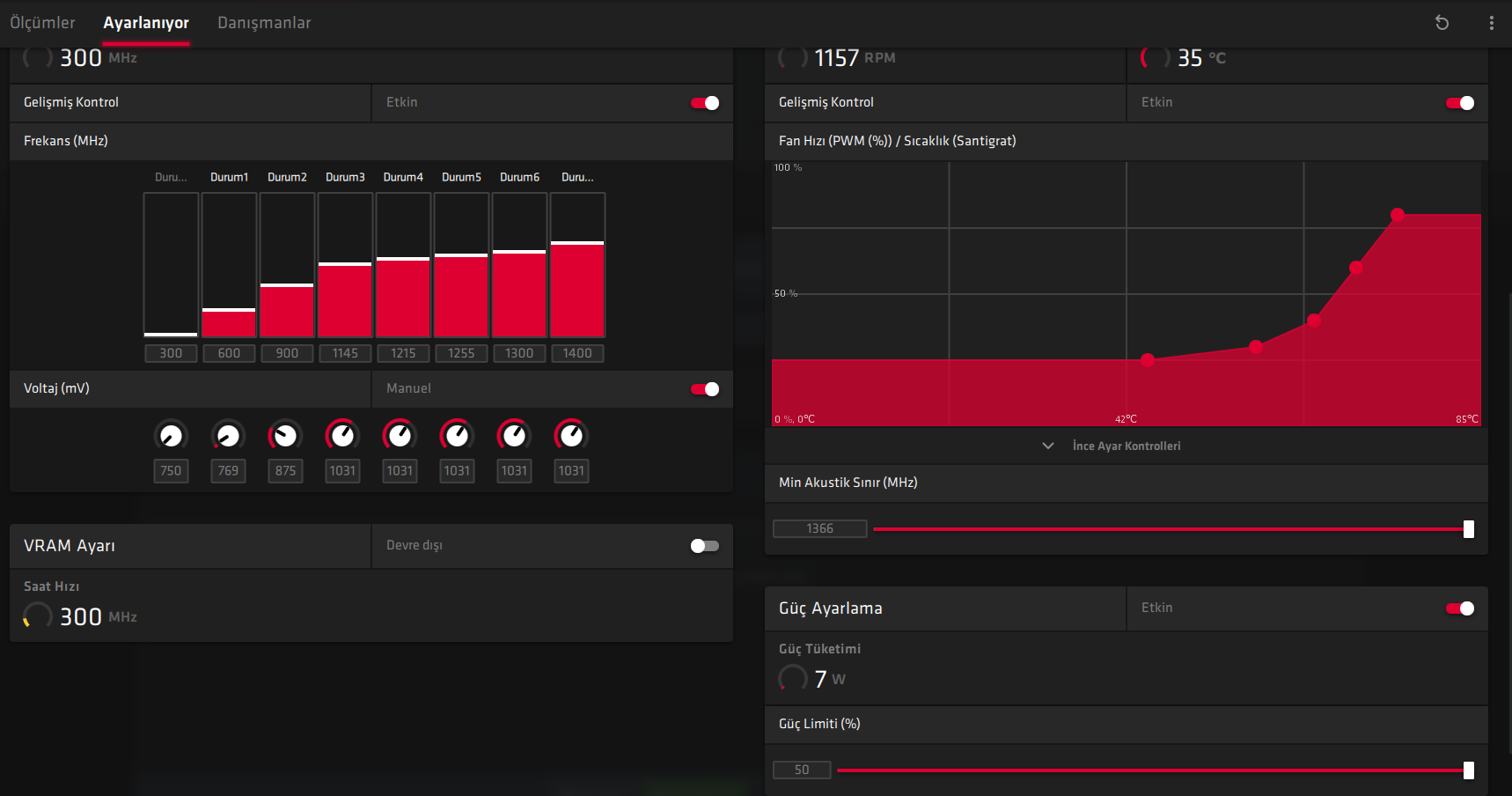Click the fan curve point at 42°C

[1148, 360]
